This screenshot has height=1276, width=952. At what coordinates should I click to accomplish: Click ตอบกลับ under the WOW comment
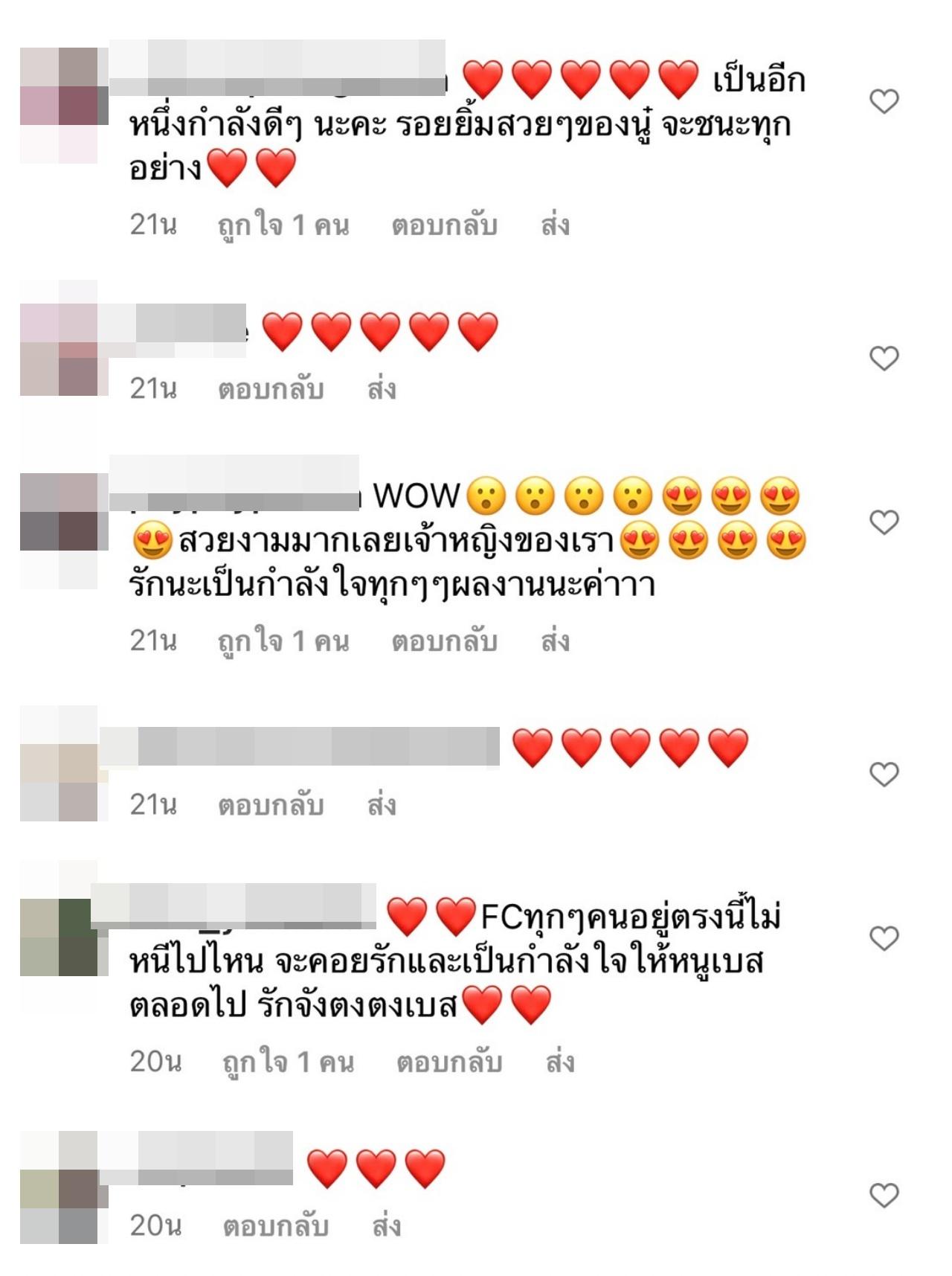445,641
